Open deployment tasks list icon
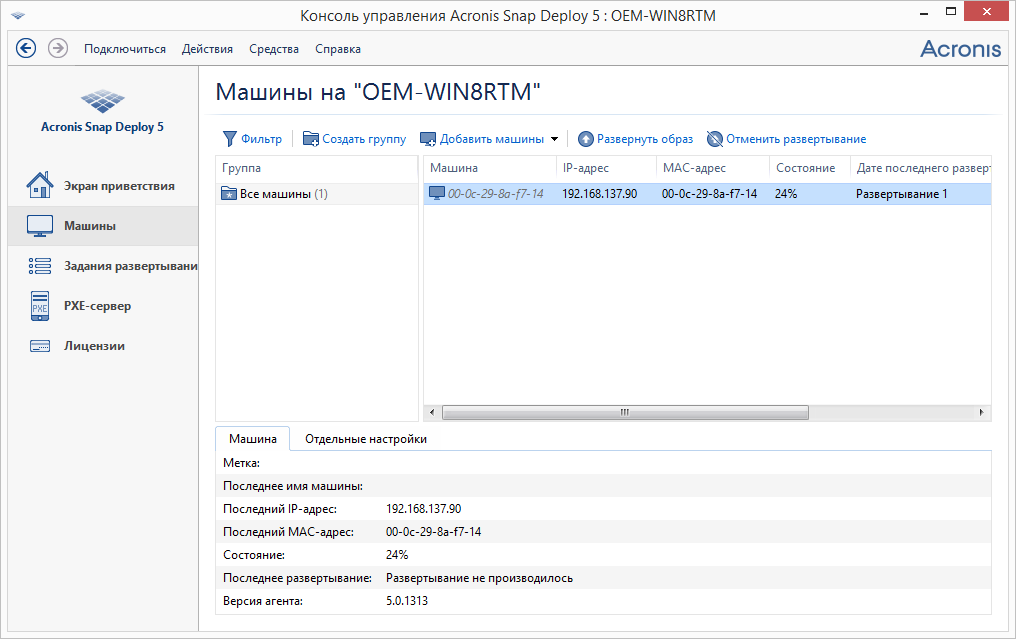The height and width of the screenshot is (639, 1016). coord(40,266)
